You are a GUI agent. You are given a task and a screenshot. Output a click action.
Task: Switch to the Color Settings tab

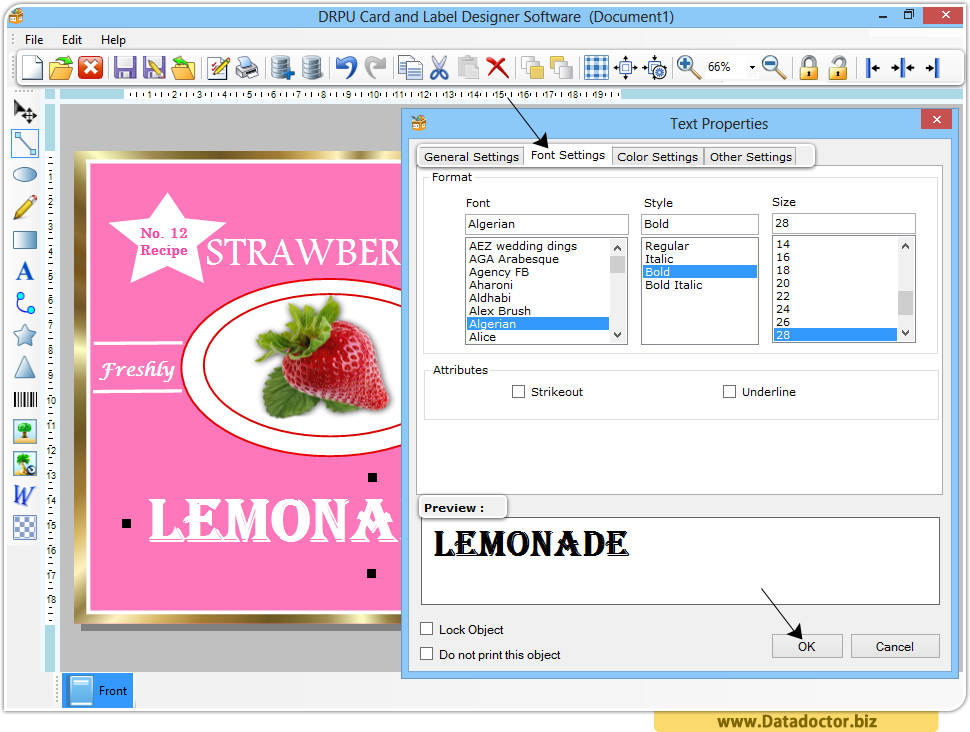click(x=657, y=156)
